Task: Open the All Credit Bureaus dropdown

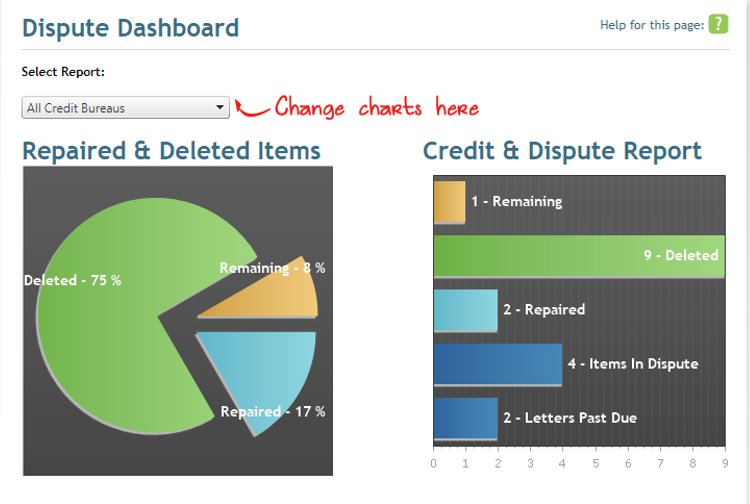Action: pos(126,108)
